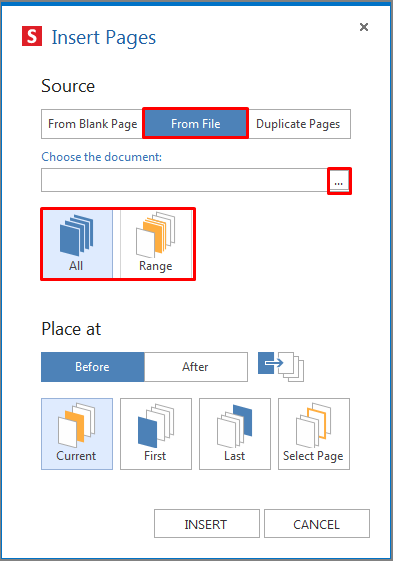Click the document path input field

(185, 180)
